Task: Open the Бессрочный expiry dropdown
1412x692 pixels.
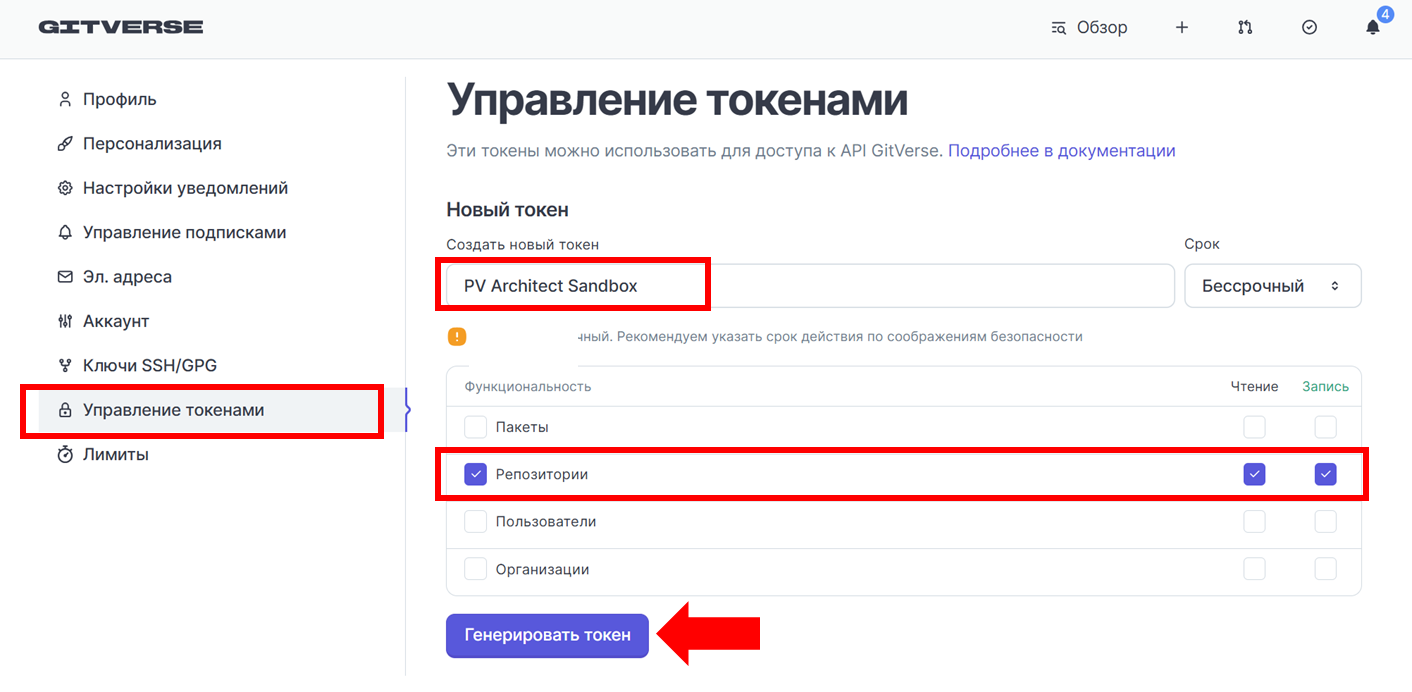Action: (1273, 286)
